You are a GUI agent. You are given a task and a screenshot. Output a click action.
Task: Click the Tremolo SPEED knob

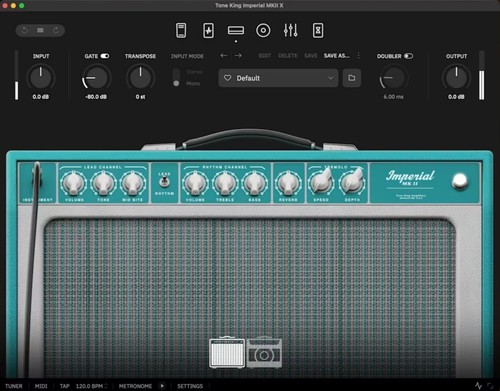321,182
